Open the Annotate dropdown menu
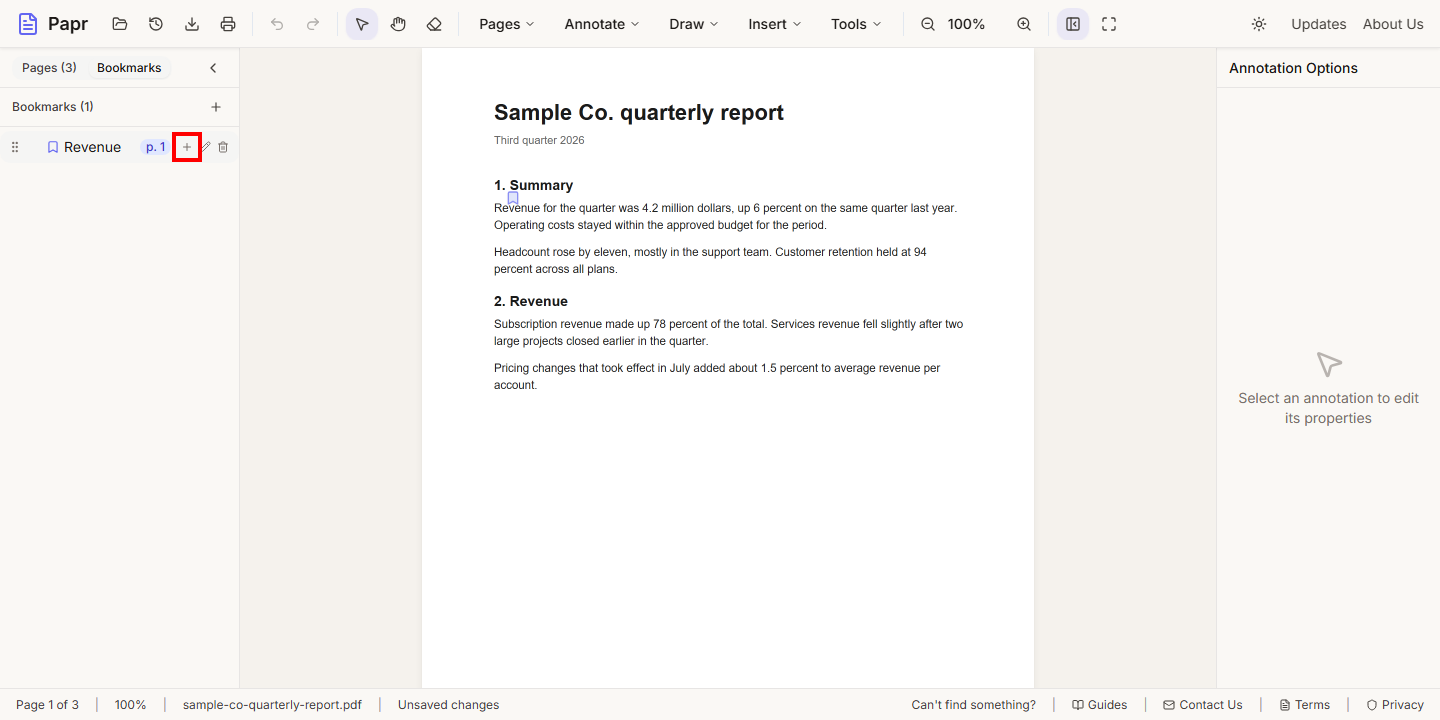The width and height of the screenshot is (1440, 720). [x=602, y=24]
